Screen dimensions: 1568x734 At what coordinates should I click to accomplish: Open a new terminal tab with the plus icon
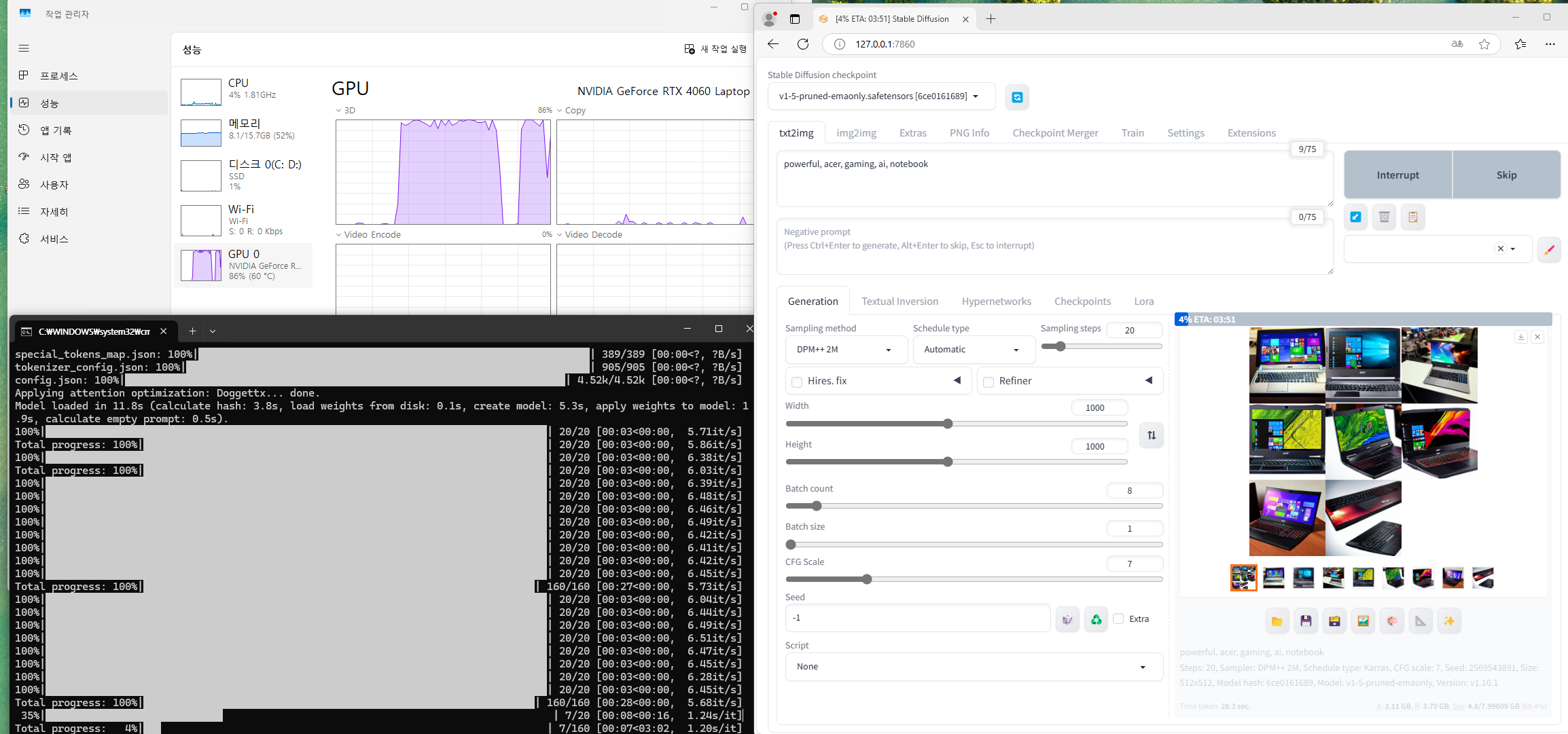192,331
